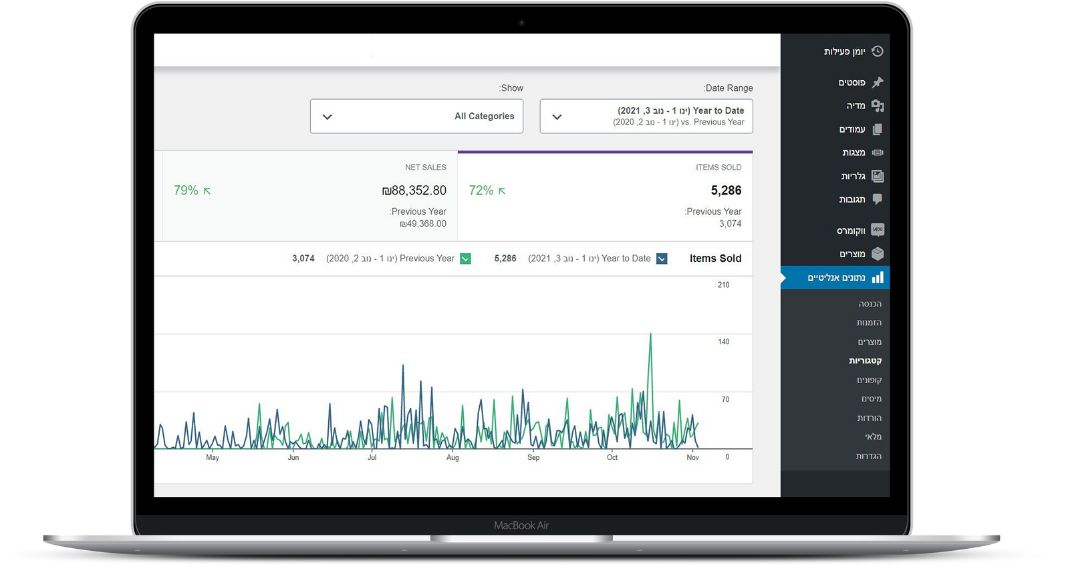
Task: Click the 140 y-axis value
Action: [723, 342]
